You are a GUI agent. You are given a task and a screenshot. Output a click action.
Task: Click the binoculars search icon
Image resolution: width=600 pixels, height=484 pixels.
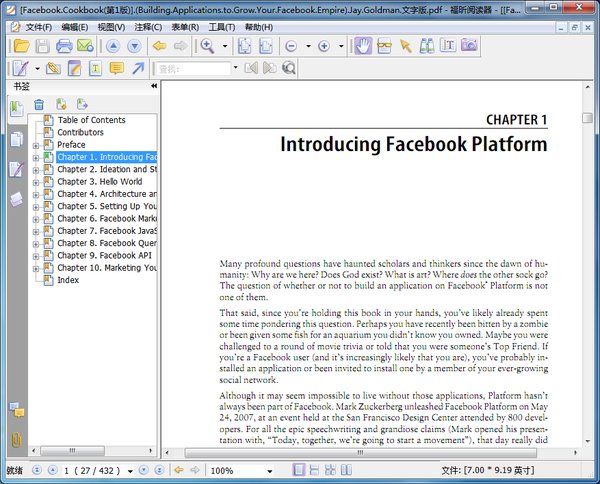[x=426, y=46]
